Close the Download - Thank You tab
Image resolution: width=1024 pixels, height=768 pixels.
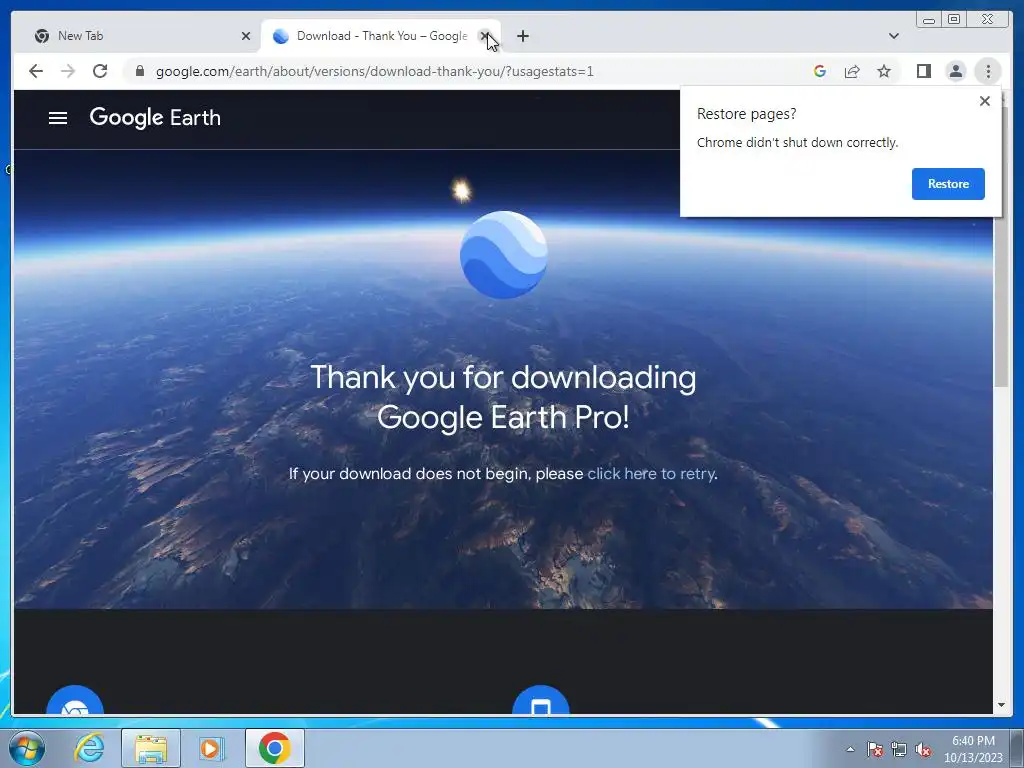pos(484,36)
